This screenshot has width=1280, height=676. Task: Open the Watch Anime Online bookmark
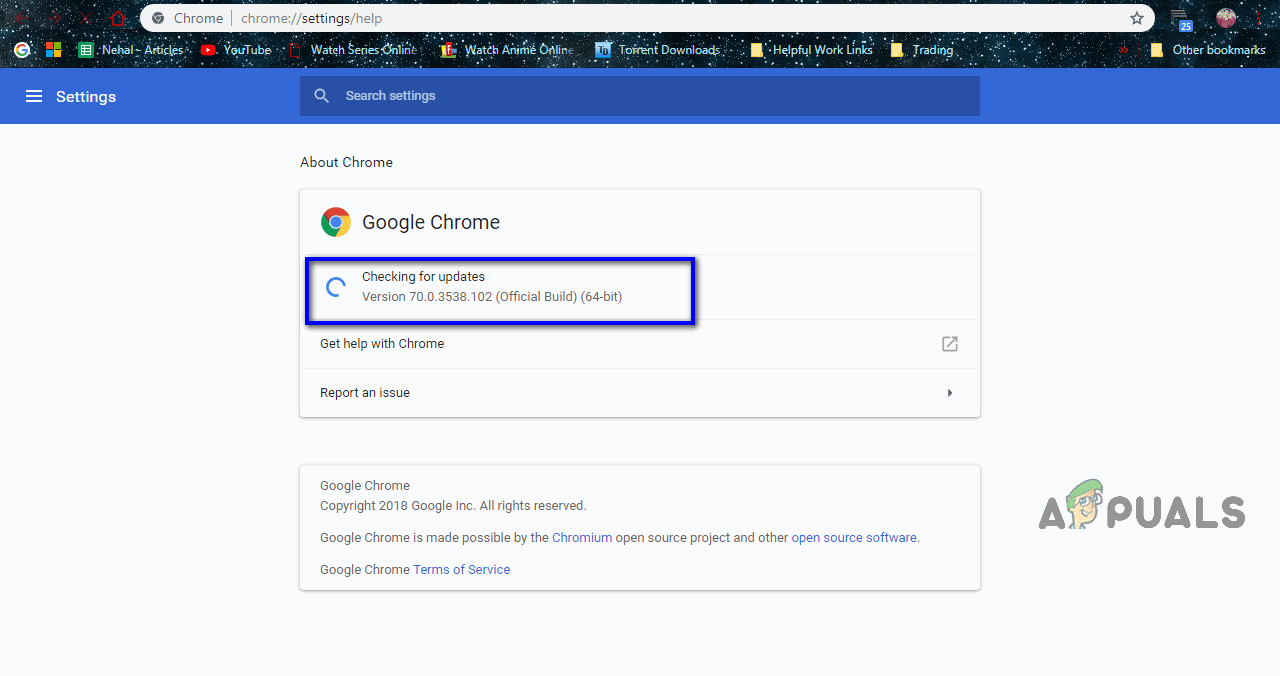pos(505,49)
